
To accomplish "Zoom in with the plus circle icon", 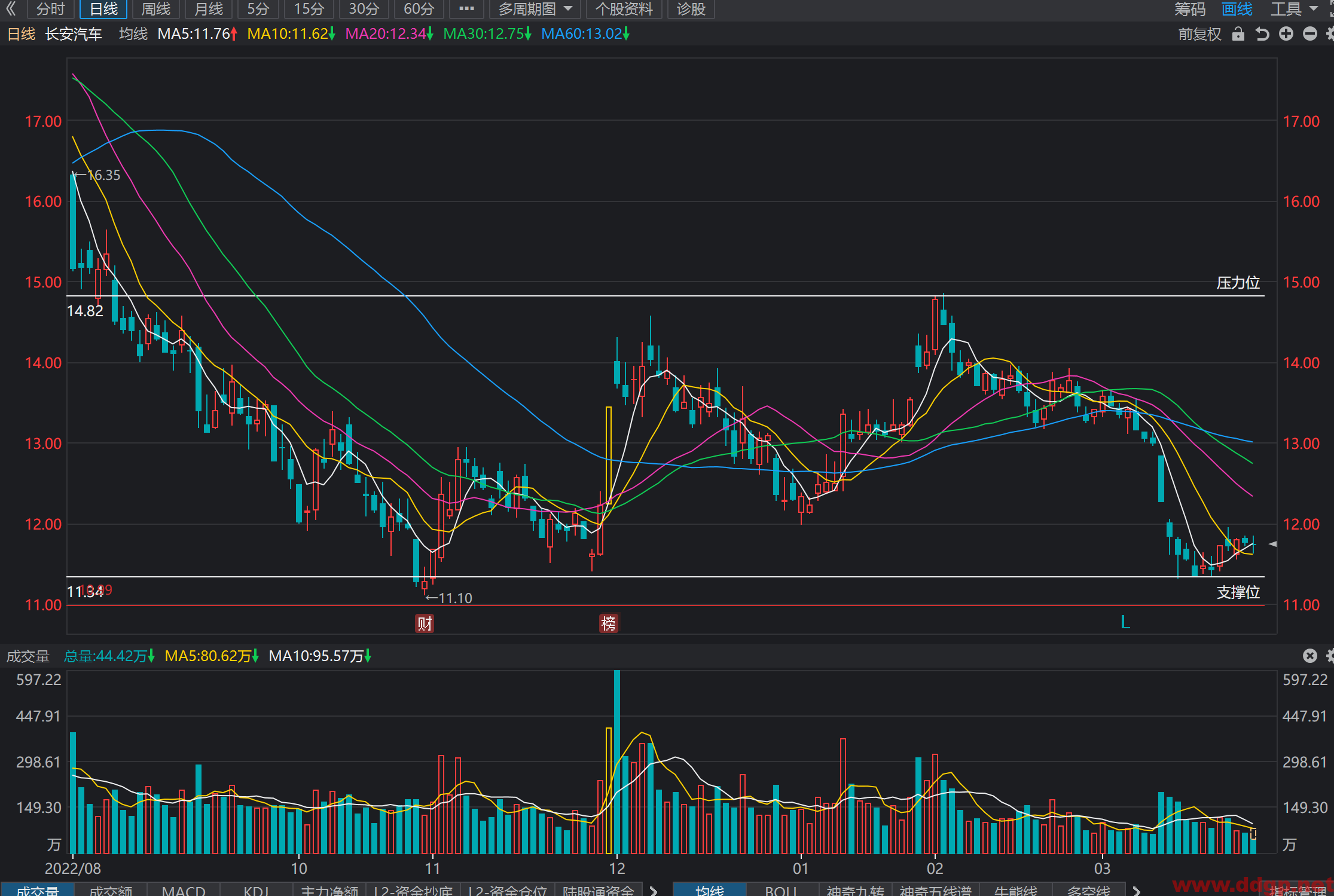I will tap(1286, 34).
